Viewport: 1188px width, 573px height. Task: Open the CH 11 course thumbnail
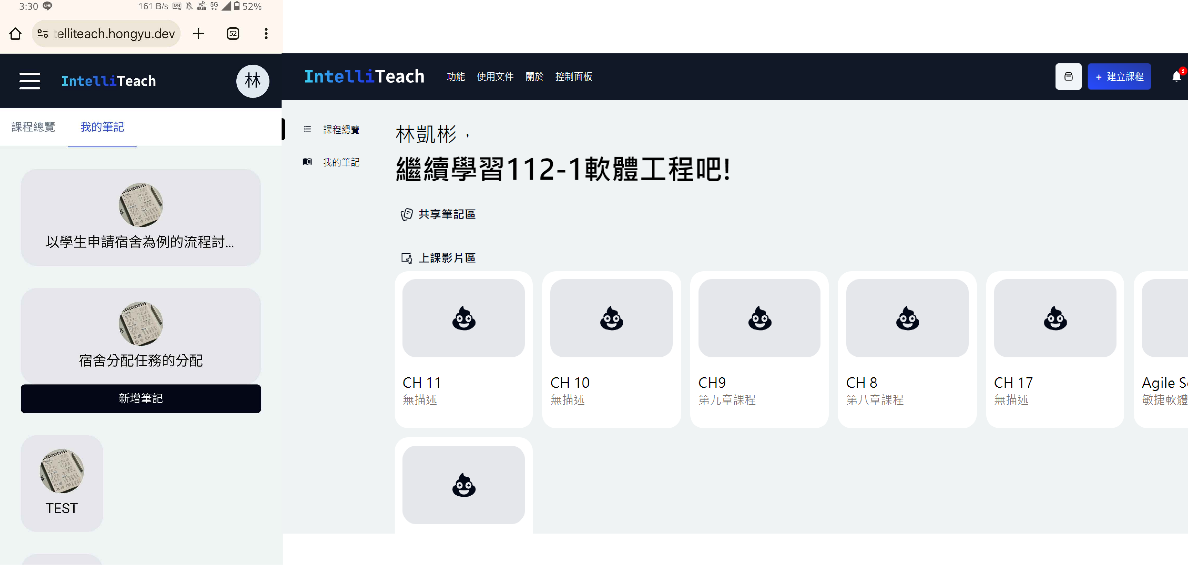[x=464, y=318]
